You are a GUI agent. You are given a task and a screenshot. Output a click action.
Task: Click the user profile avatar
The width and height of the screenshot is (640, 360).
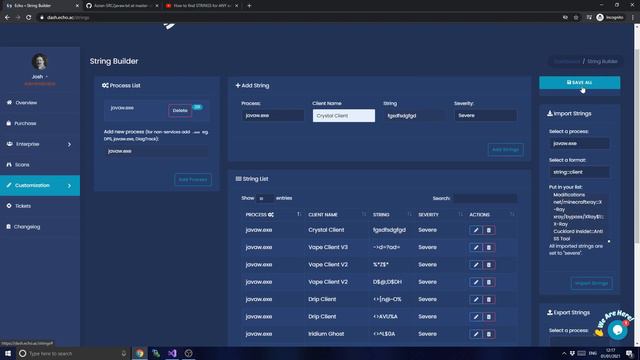coord(40,62)
